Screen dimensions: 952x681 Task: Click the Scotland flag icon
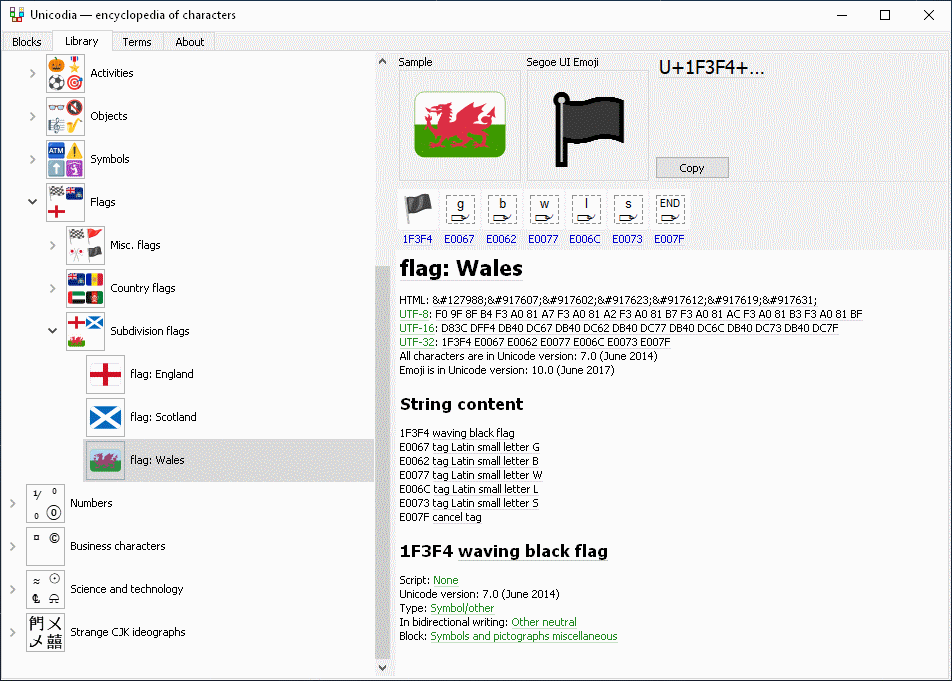point(106,418)
